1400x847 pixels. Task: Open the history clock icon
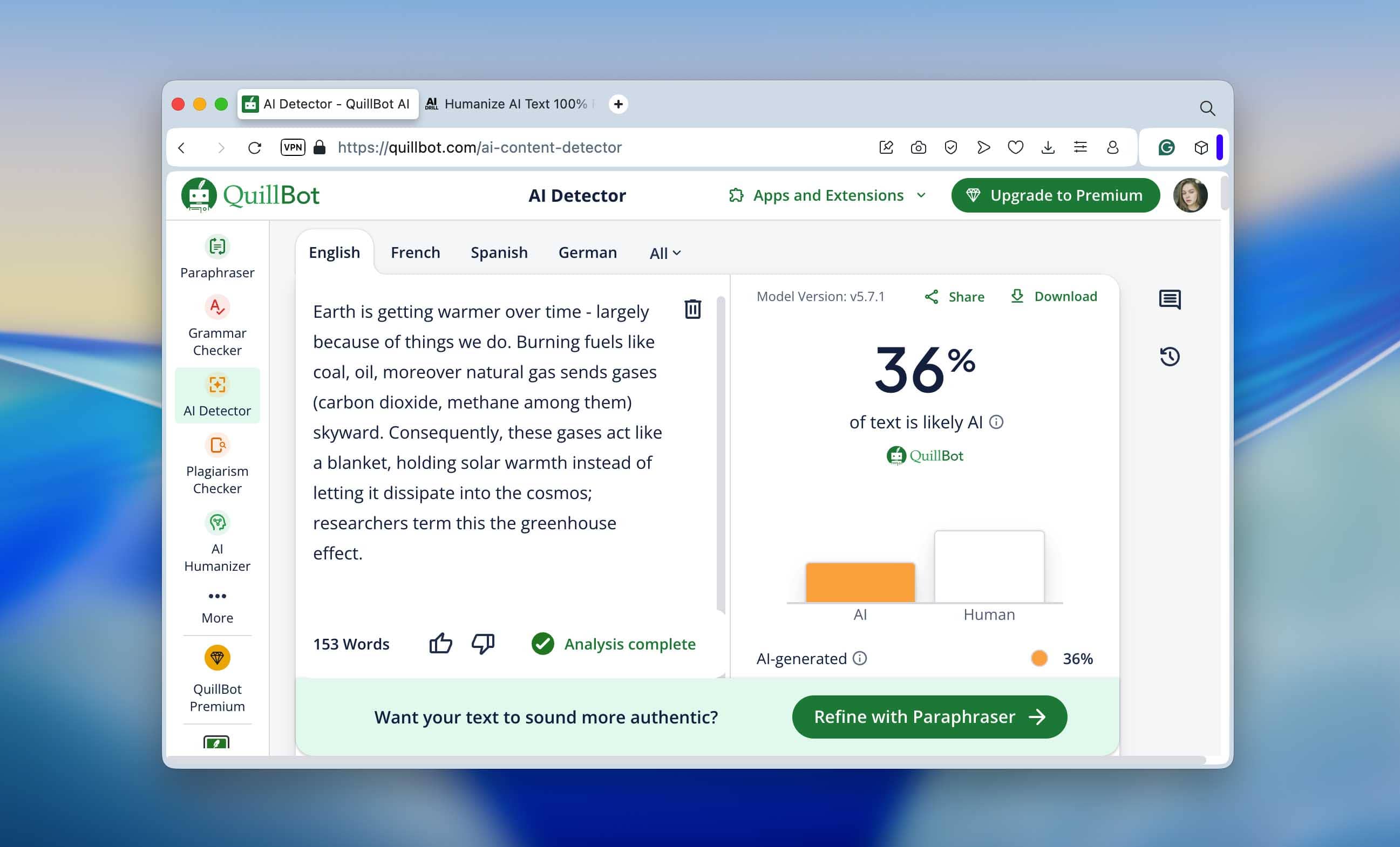coord(1170,356)
